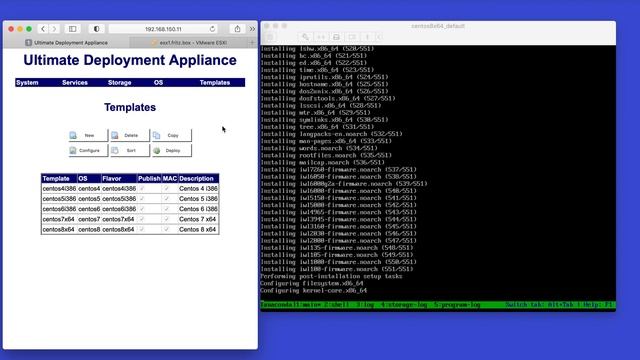Switch to VMware ESXi browser tab
The height and width of the screenshot is (360, 640).
[x=189, y=42]
